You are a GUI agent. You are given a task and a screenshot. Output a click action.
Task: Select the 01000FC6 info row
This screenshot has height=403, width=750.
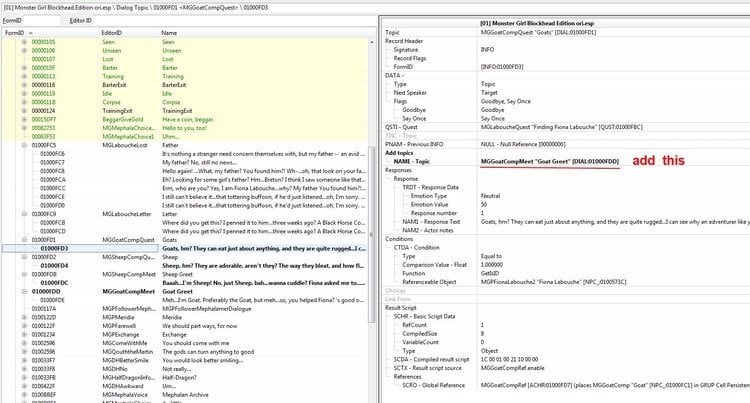[x=185, y=154]
